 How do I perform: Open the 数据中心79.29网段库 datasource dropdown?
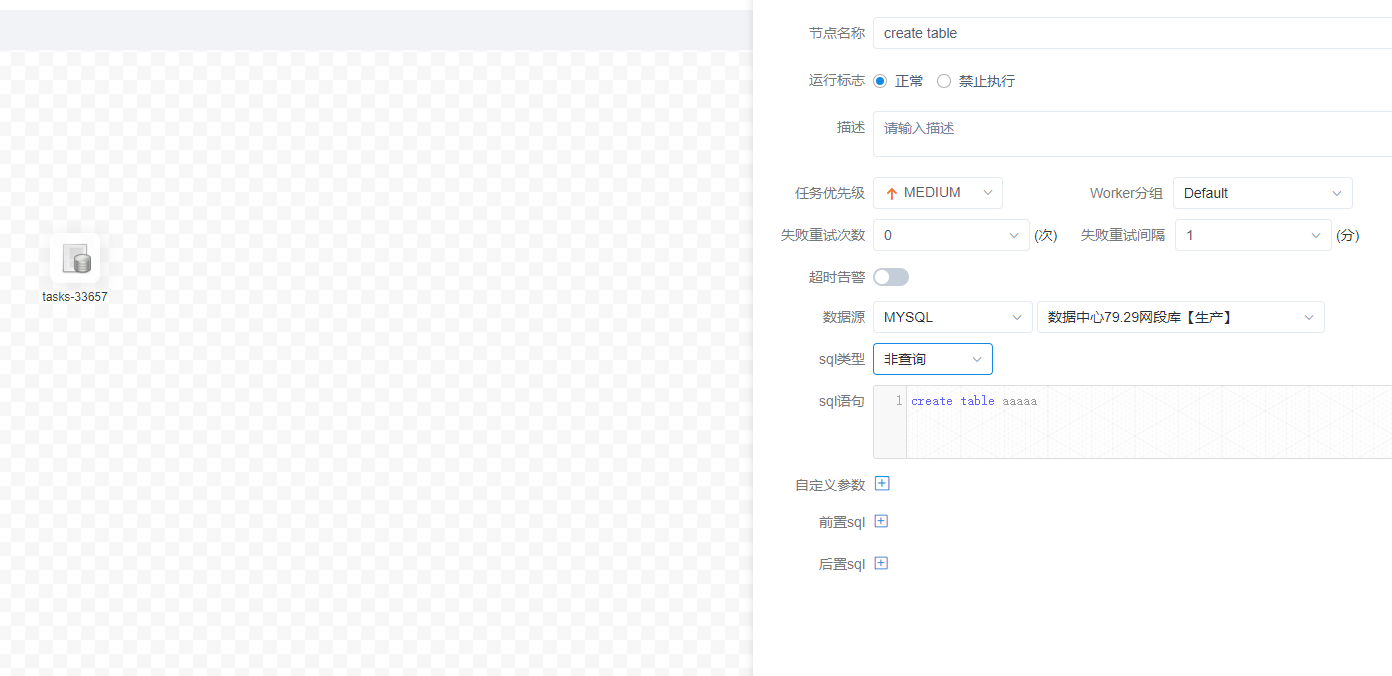tap(1181, 317)
